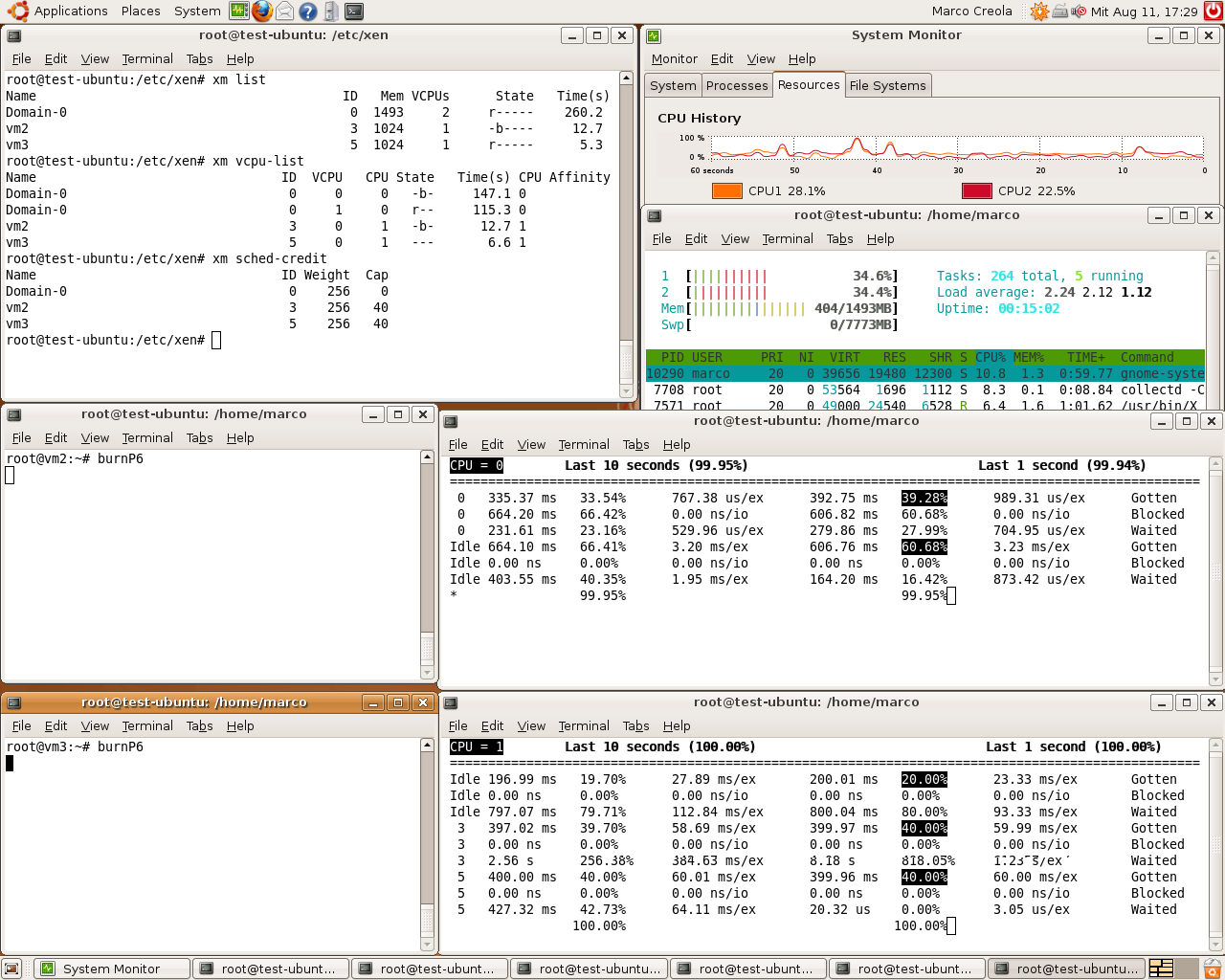Screen dimensions: 1225x980
Task: Click the orange CPU1 color swatch
Action: [727, 190]
